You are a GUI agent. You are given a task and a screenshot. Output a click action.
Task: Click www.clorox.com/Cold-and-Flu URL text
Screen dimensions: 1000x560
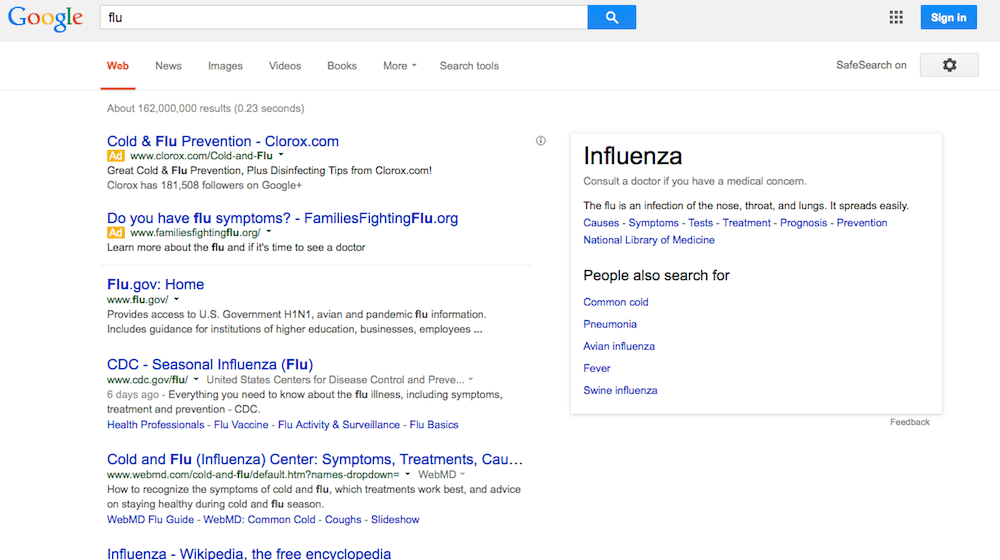coord(201,156)
